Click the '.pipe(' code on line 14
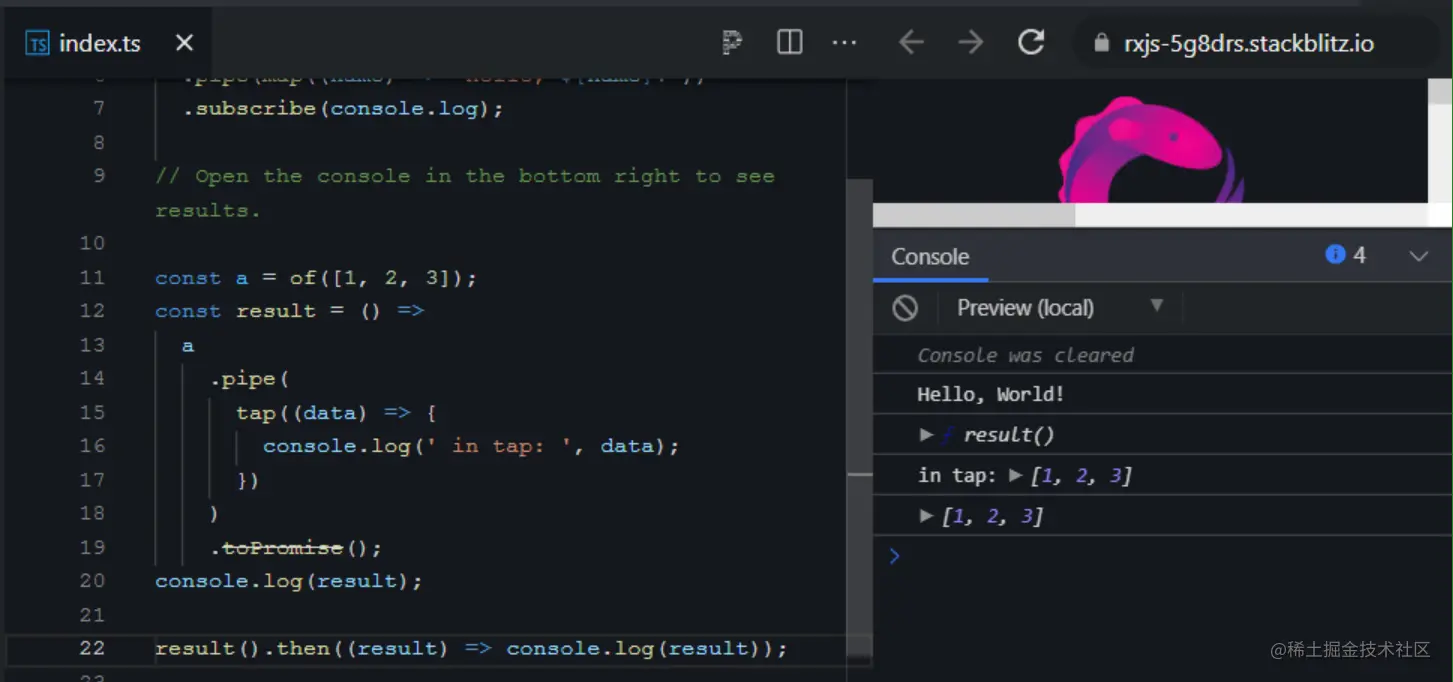The image size is (1453, 682). click(249, 379)
